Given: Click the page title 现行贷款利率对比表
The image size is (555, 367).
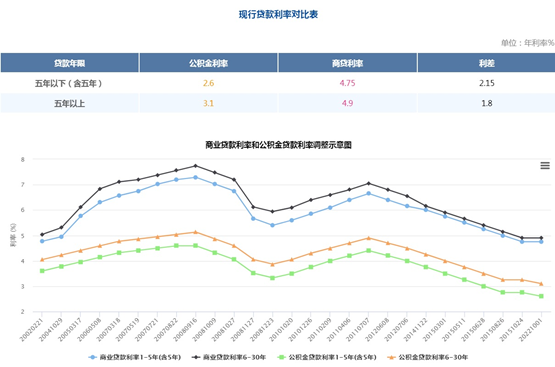Looking at the screenshot, I should click(278, 15).
